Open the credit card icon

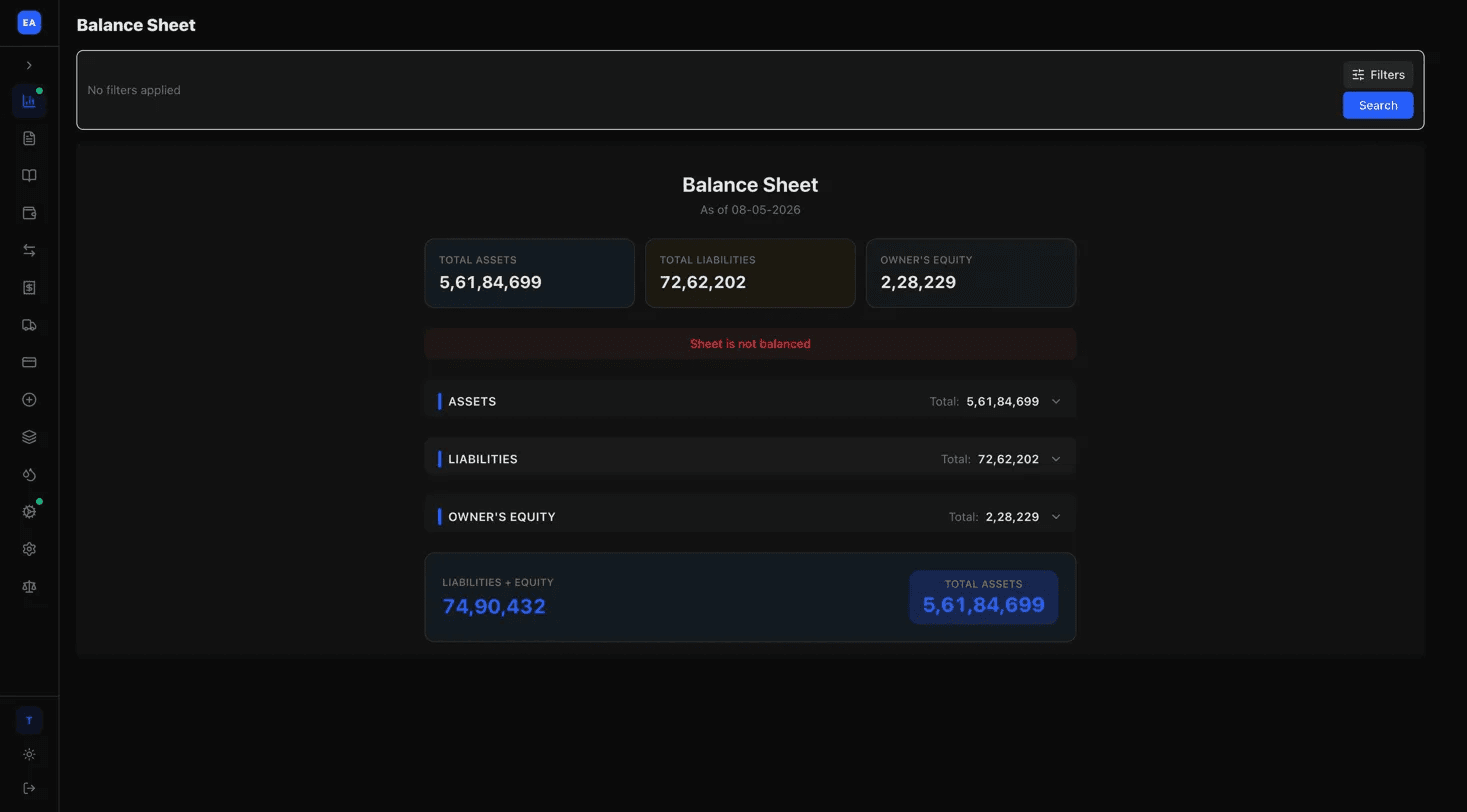pyautogui.click(x=29, y=362)
